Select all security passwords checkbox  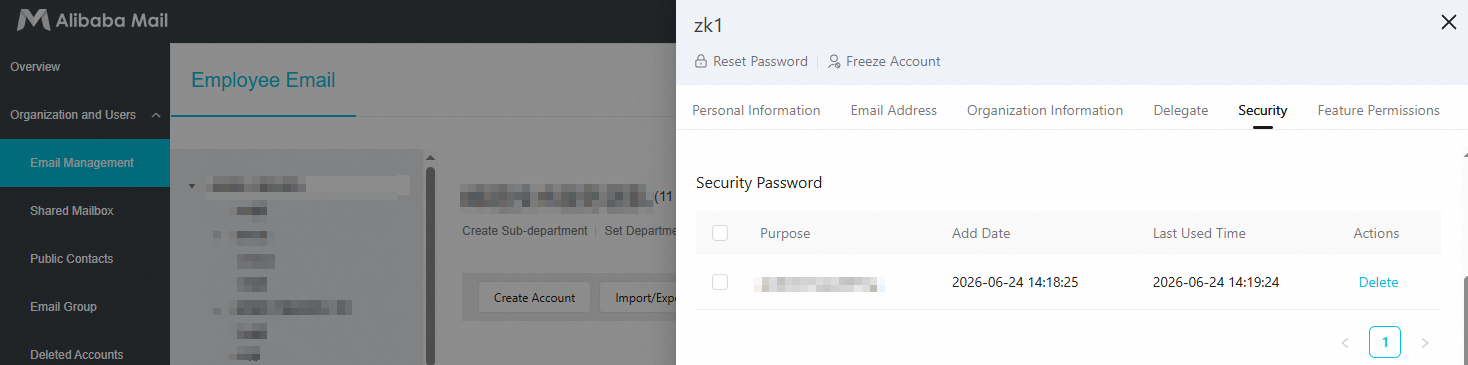pyautogui.click(x=720, y=233)
